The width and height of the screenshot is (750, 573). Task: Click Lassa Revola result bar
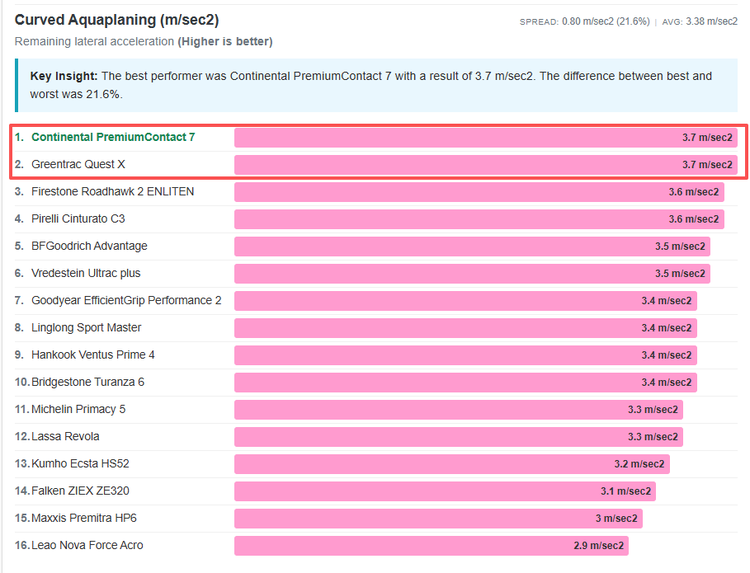(x=459, y=437)
